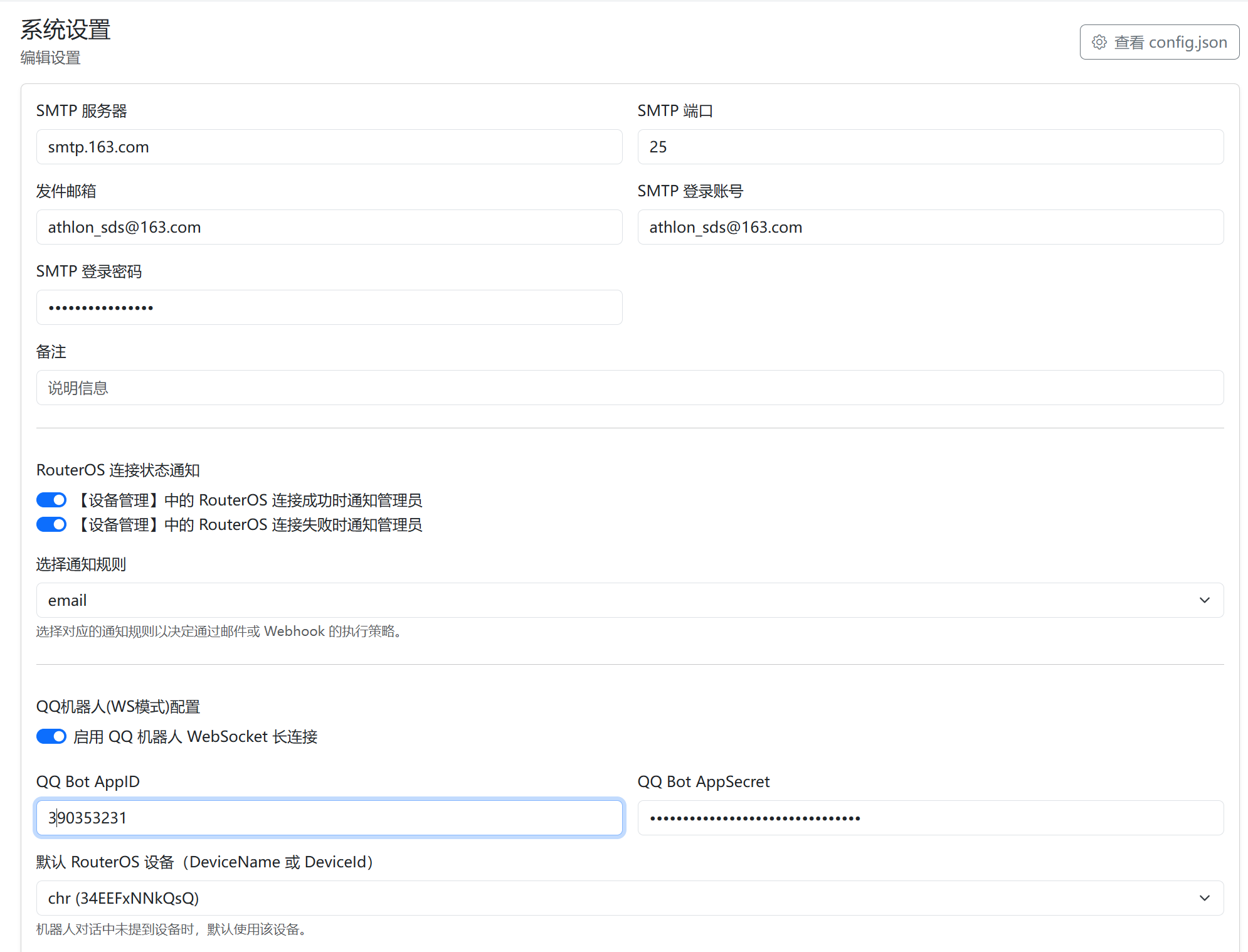Click the SMTP 登录账号 input field
Image resolution: width=1248 pixels, height=952 pixels.
[x=930, y=227]
